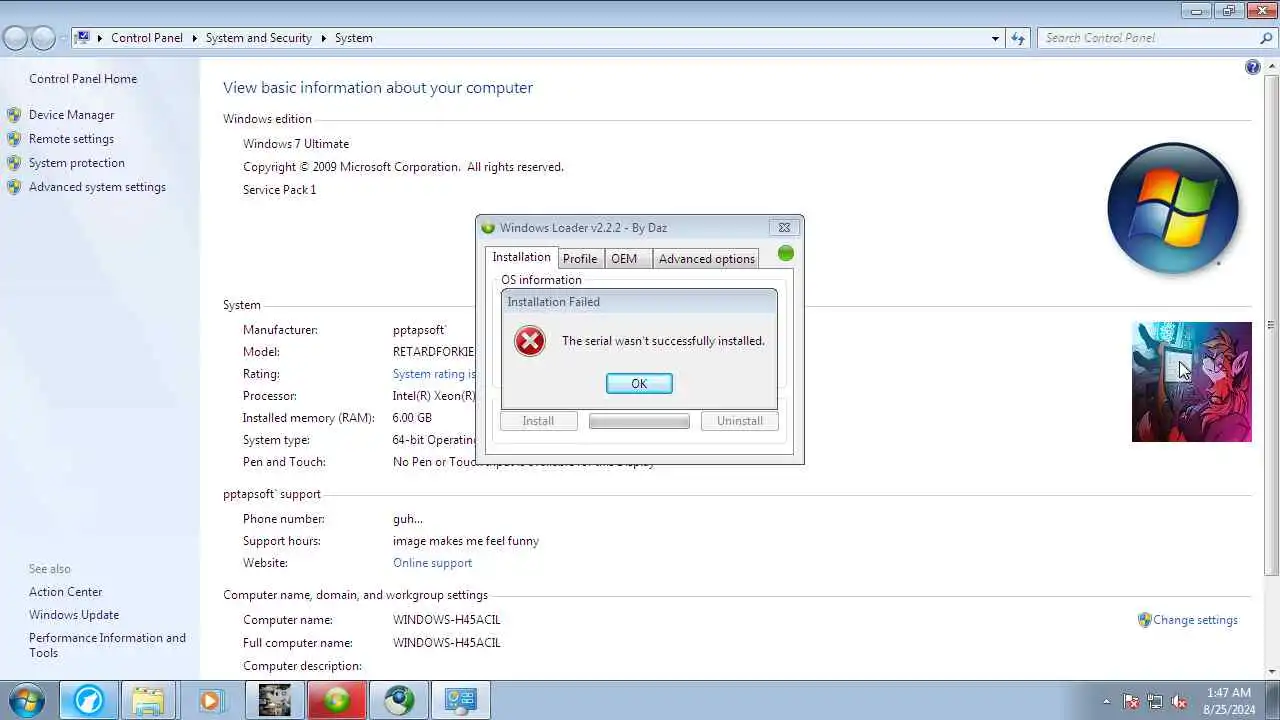This screenshot has width=1280, height=720.
Task: Click the Install button in Windows Loader
Action: (538, 421)
